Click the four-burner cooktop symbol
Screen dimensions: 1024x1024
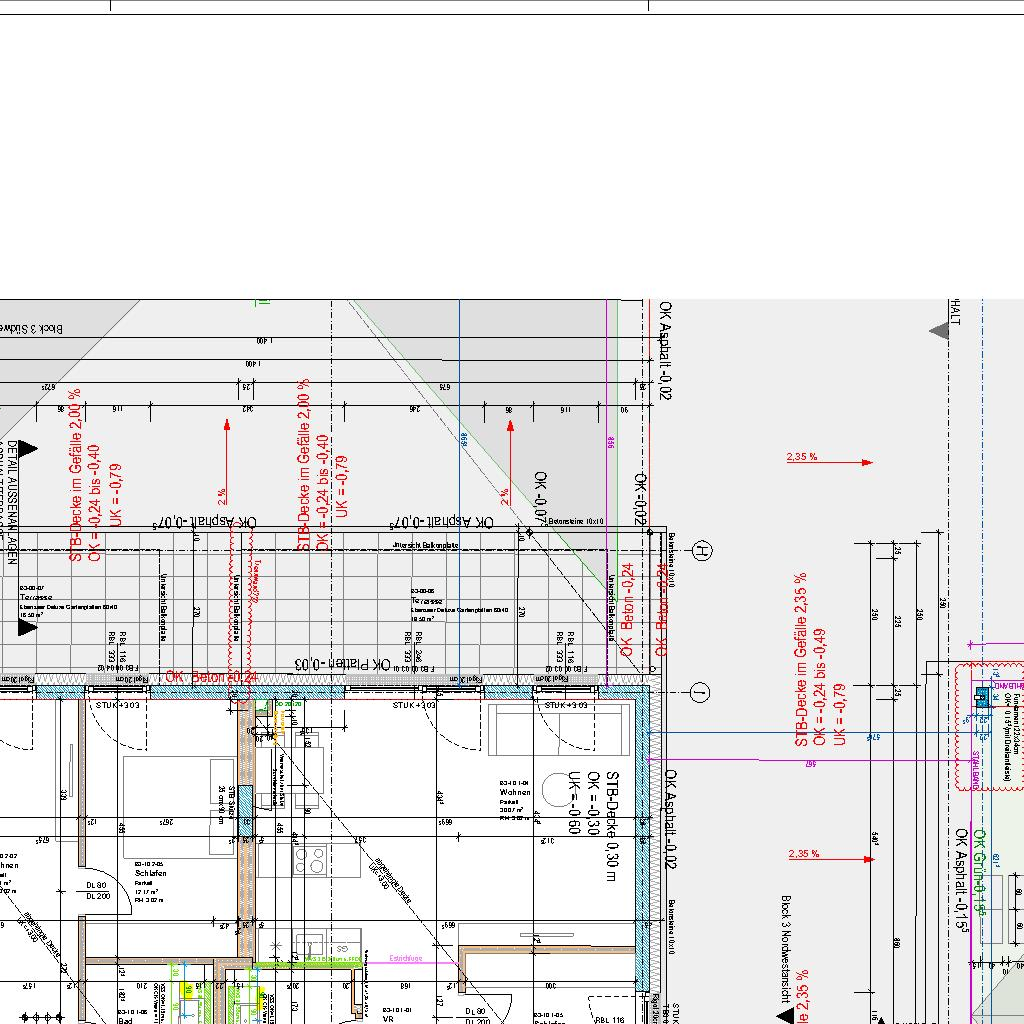coord(310,860)
